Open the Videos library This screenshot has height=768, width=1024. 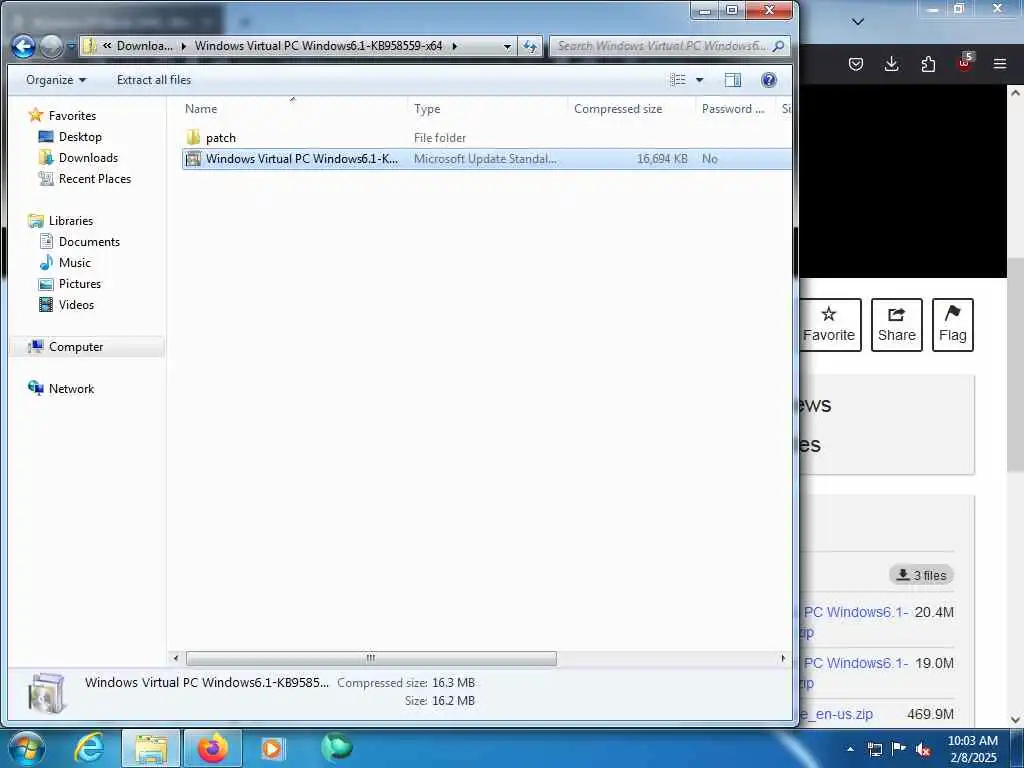click(x=67, y=304)
